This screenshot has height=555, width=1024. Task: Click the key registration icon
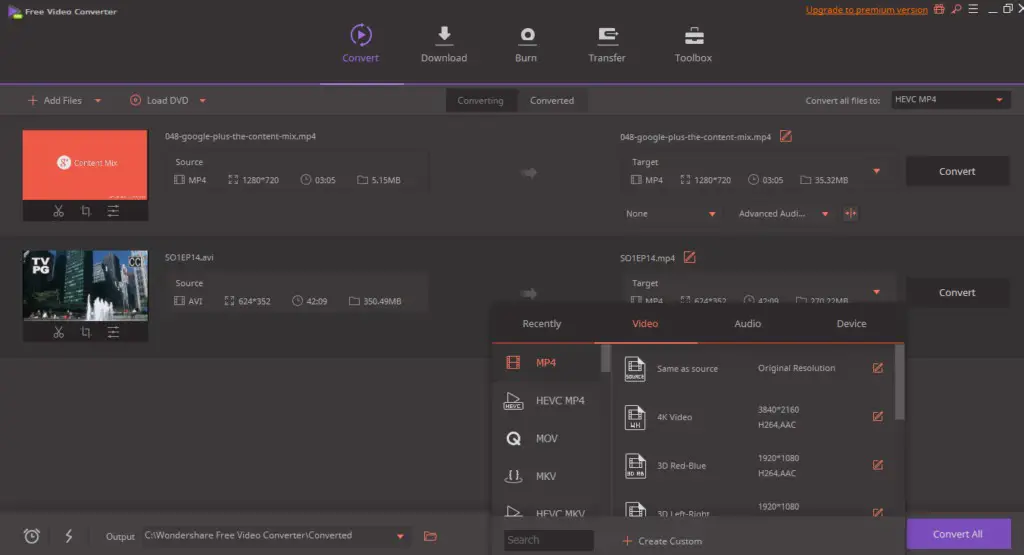pos(956,9)
